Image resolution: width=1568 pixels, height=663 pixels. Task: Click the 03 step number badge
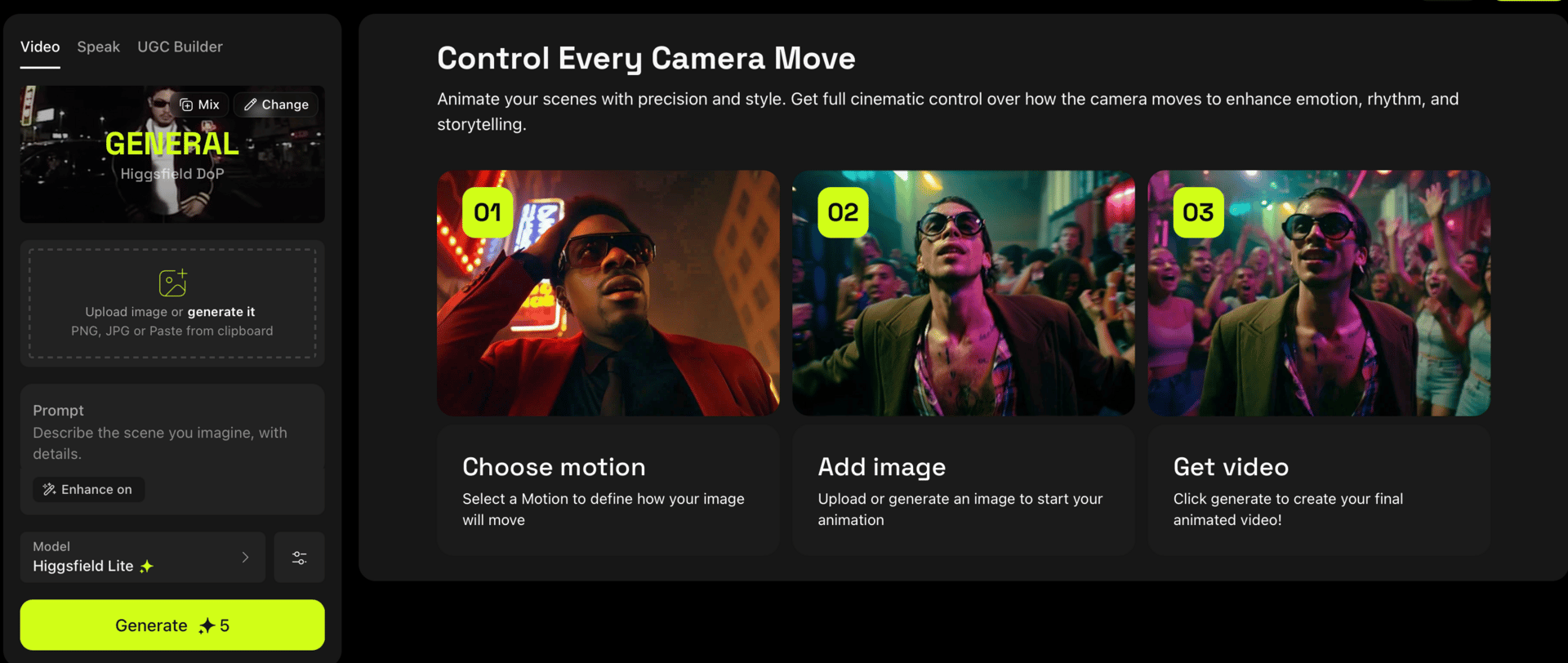pos(1198,212)
